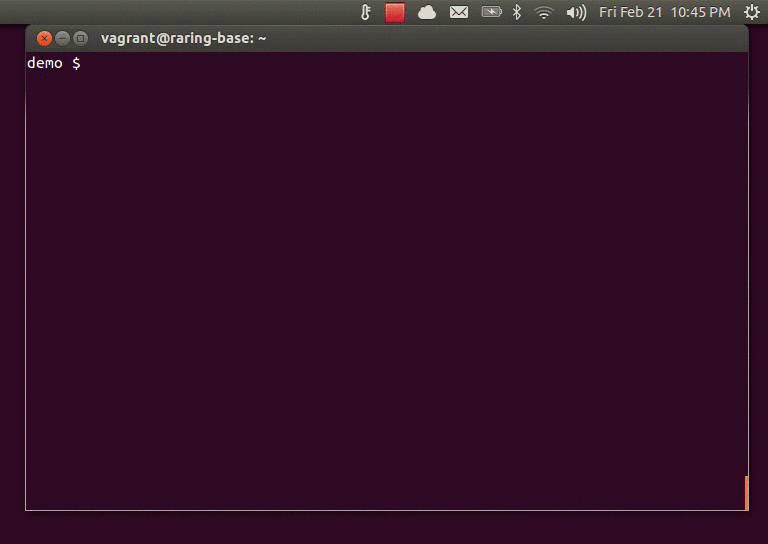Open the cloud sync indicator
Viewport: 768px width, 544px height.
click(427, 12)
